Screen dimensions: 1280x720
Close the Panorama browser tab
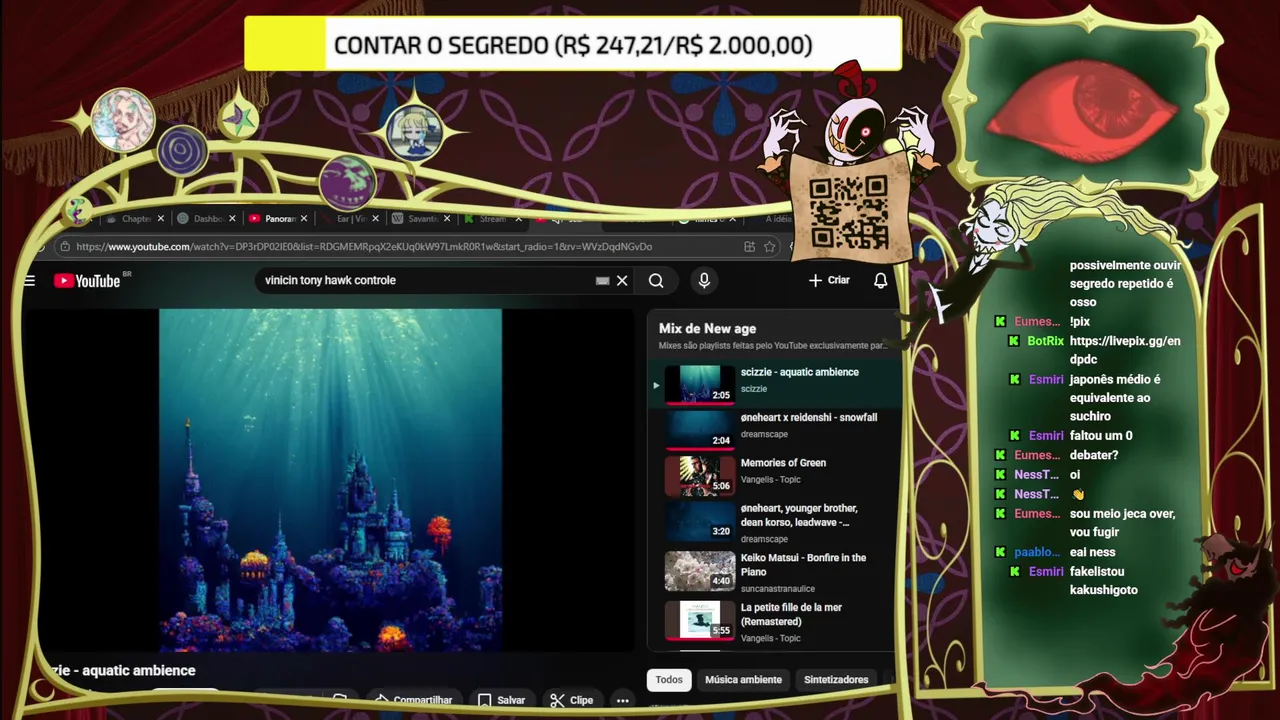click(x=304, y=219)
